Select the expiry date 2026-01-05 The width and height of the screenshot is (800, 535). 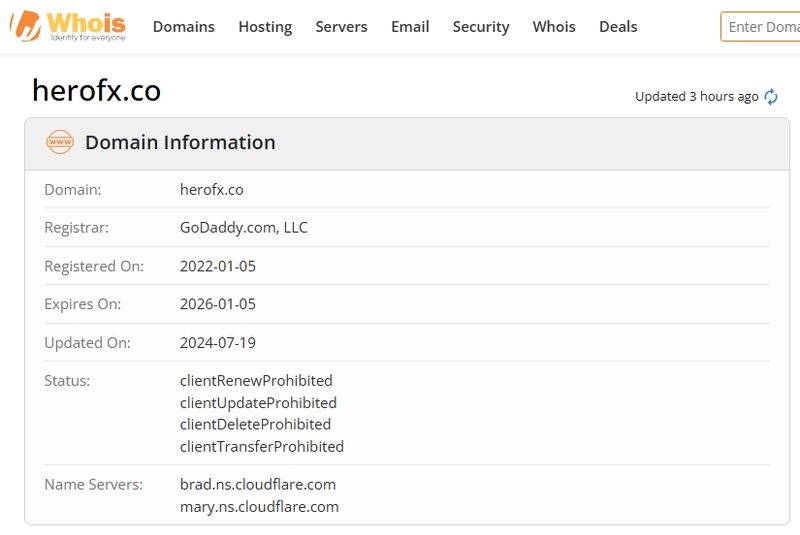218,304
